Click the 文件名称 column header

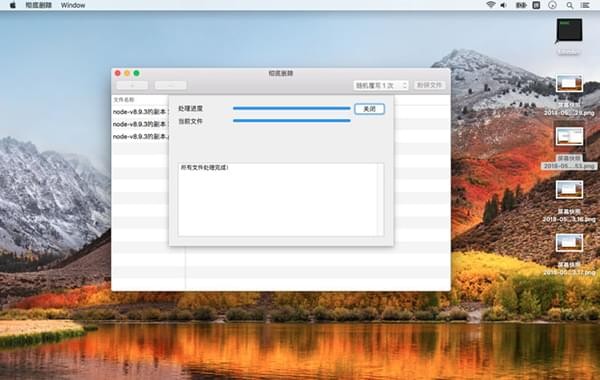point(124,99)
